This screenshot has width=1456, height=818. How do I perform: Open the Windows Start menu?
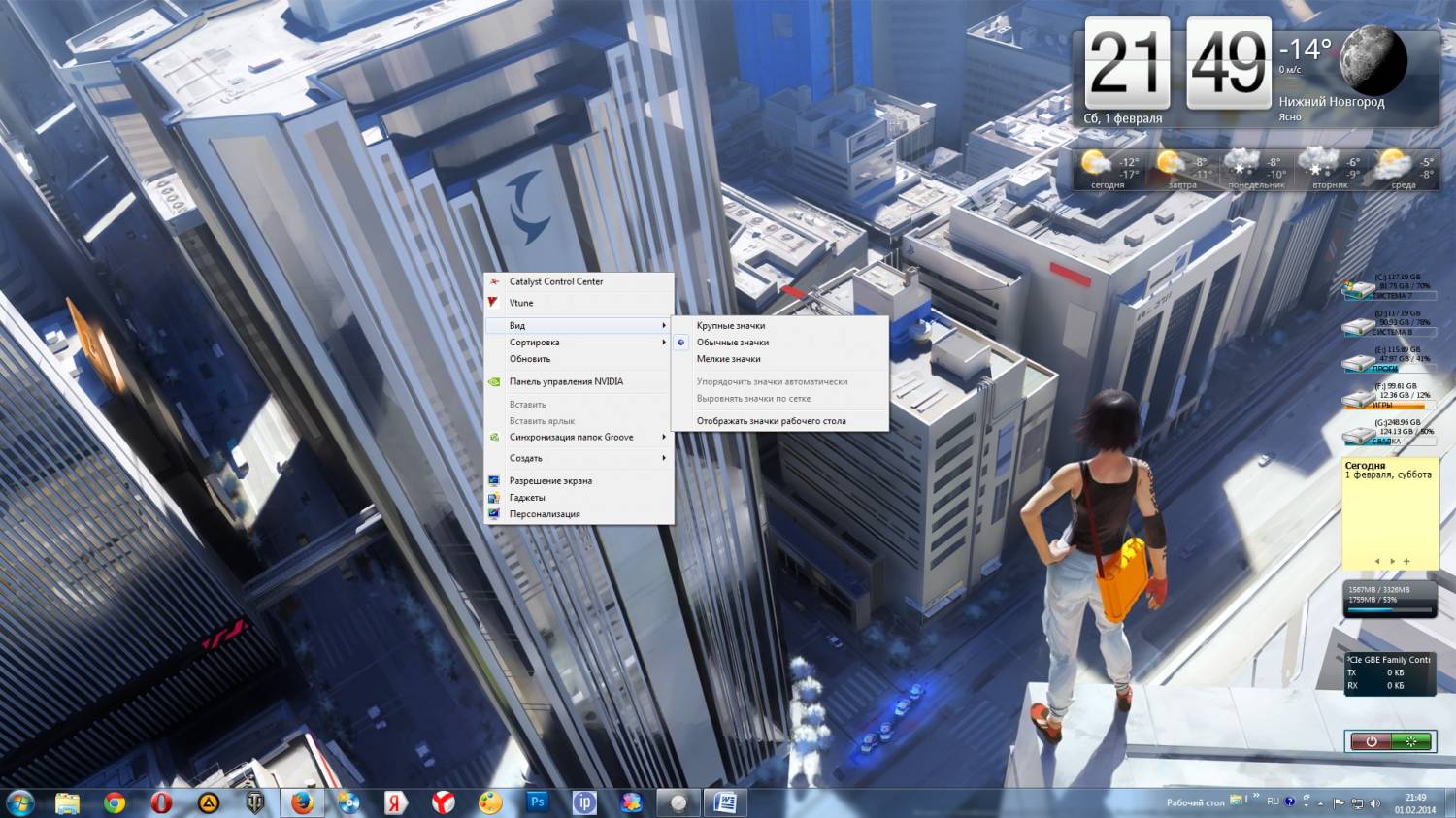[x=19, y=802]
